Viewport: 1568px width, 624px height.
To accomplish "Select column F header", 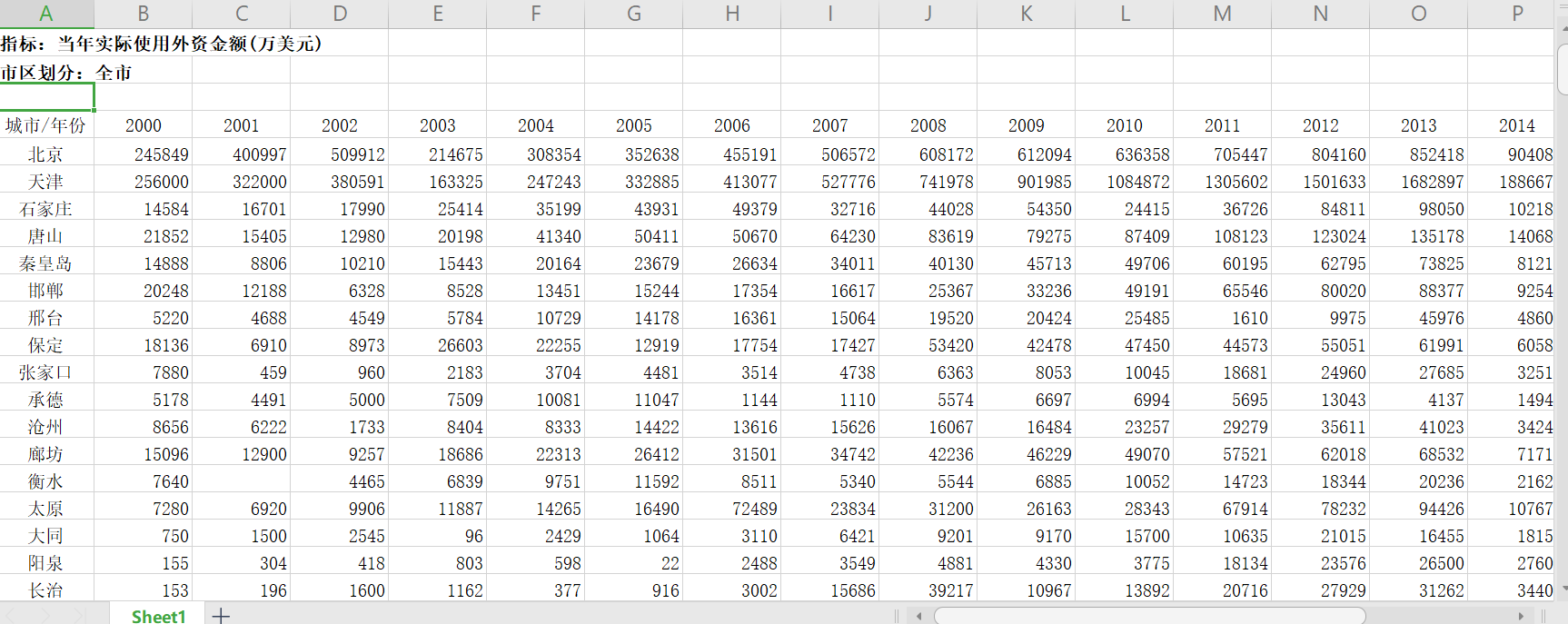I will [x=536, y=14].
